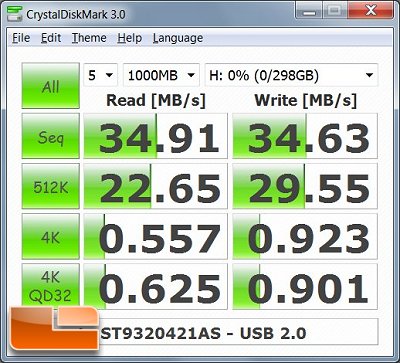400x363 pixels.
Task: Open the drive selector showing H: 0% (0/298GB)
Action: click(291, 75)
